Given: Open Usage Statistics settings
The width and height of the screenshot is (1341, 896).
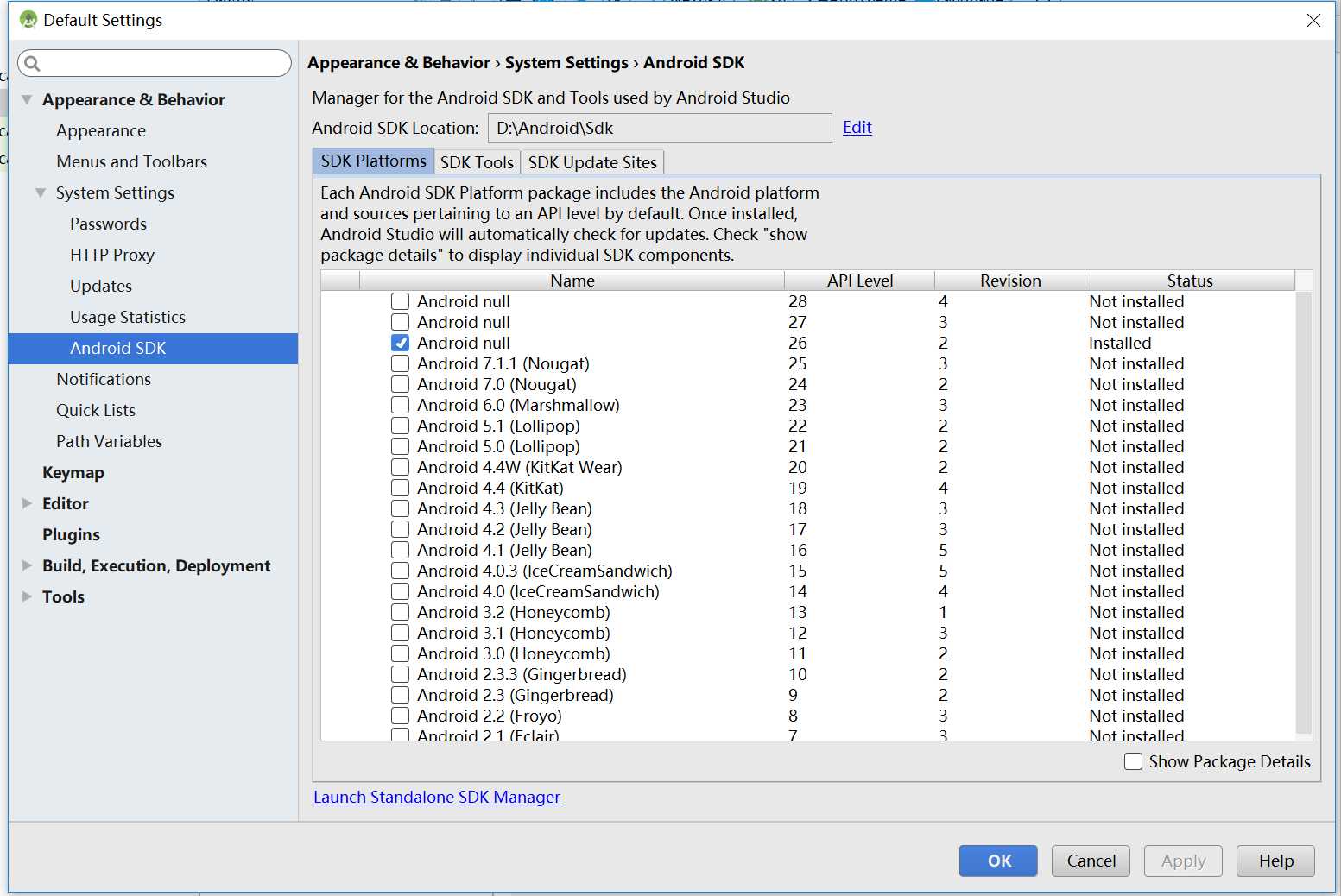Looking at the screenshot, I should tap(128, 317).
